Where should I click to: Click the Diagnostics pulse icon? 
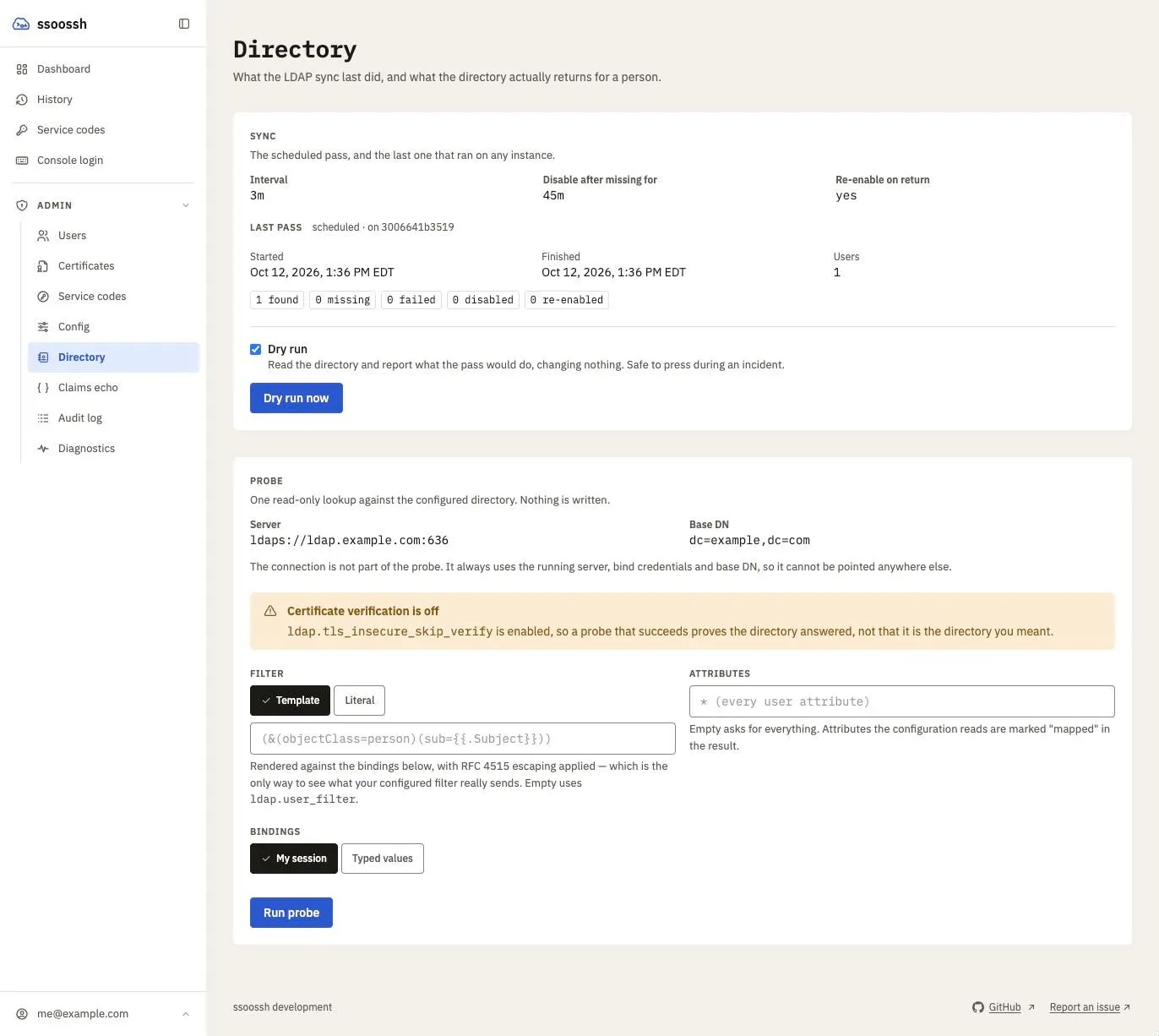(43, 449)
